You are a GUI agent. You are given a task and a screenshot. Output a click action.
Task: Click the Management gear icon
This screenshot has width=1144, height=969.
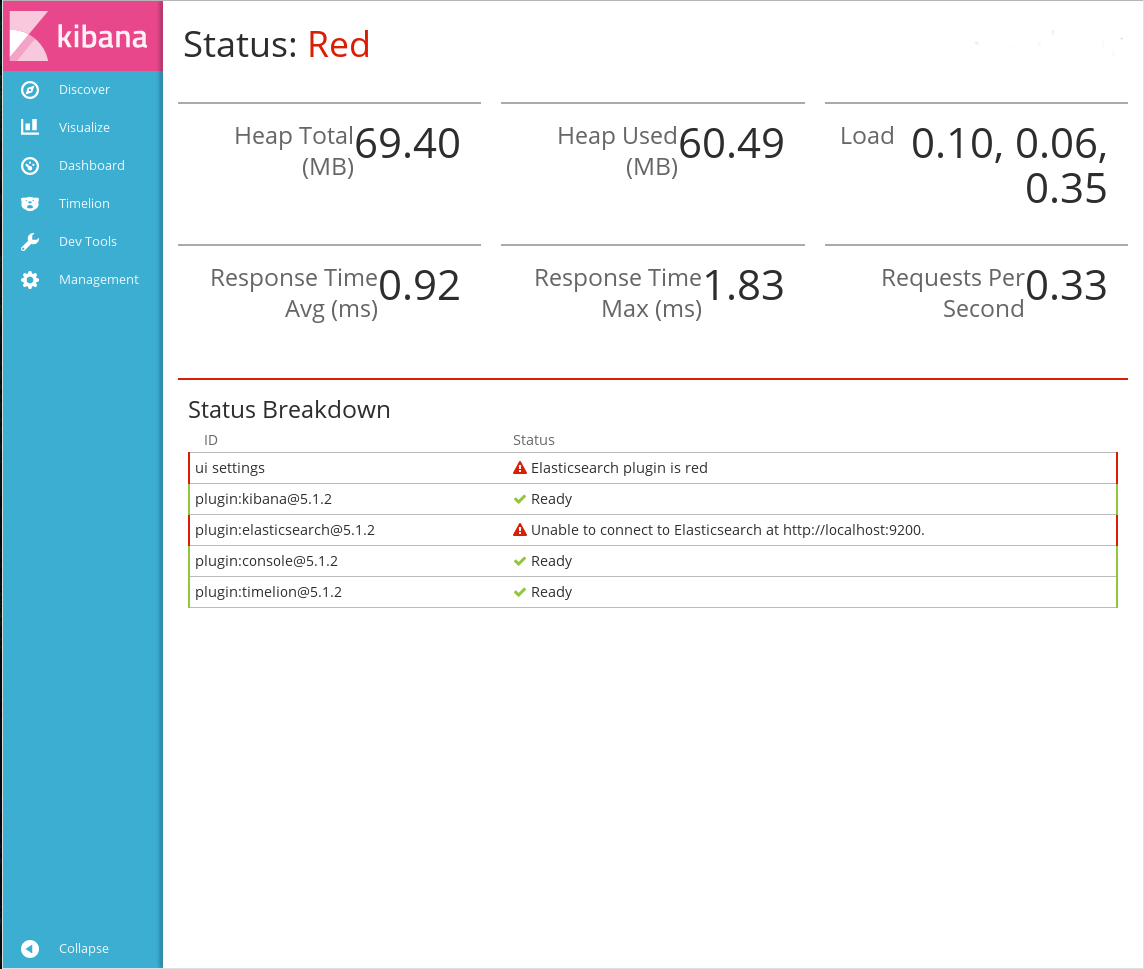click(30, 279)
